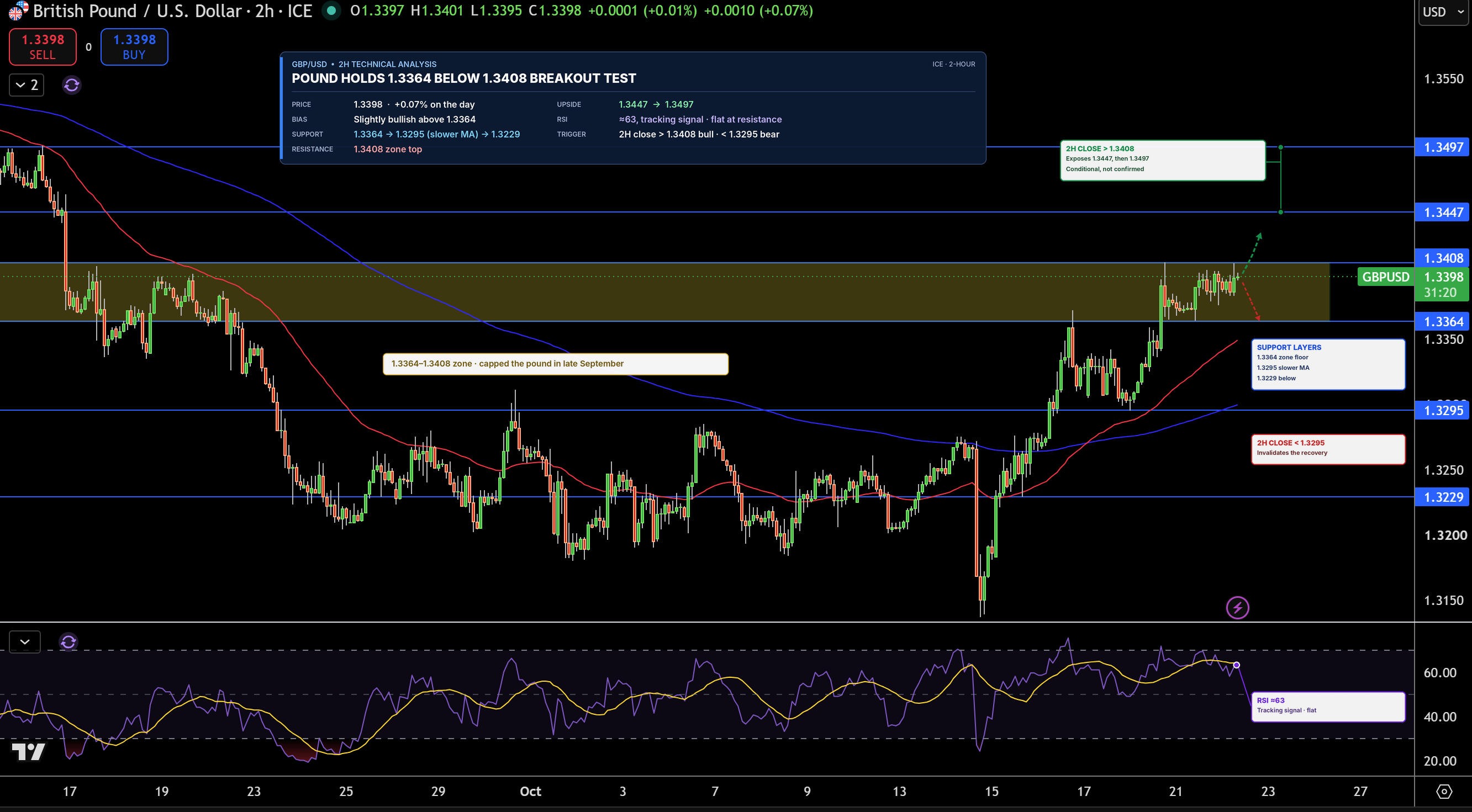Select the 1.3447 price level label
The width and height of the screenshot is (1472, 812).
[1443, 213]
